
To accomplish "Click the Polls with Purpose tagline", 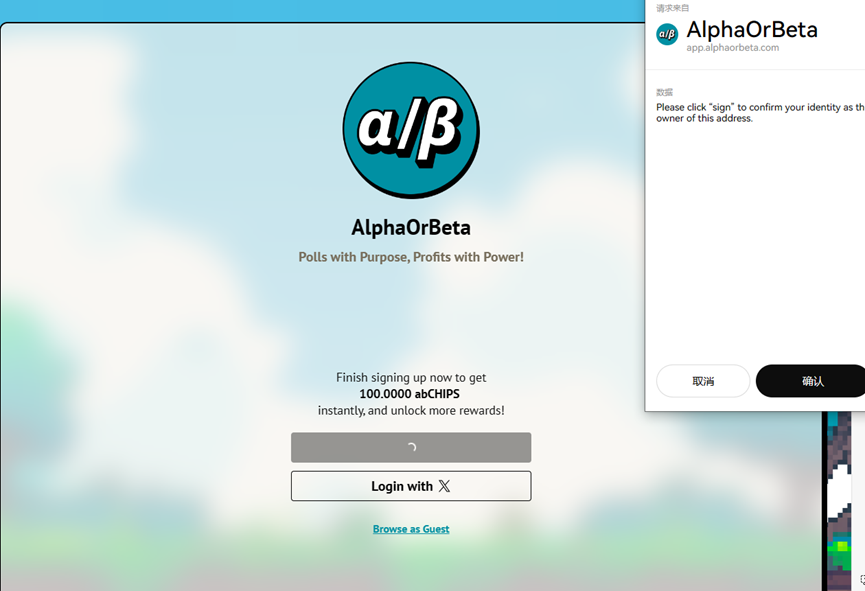I will pyautogui.click(x=411, y=257).
